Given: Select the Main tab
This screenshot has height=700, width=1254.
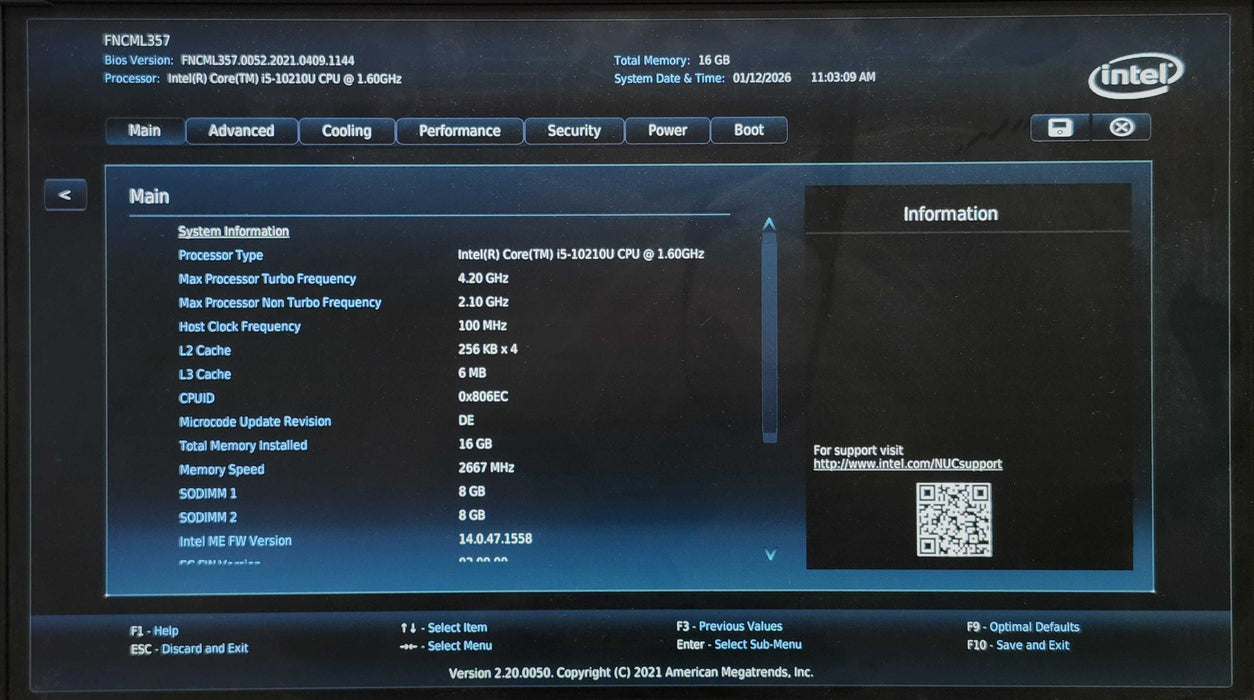Looking at the screenshot, I should click(x=145, y=131).
